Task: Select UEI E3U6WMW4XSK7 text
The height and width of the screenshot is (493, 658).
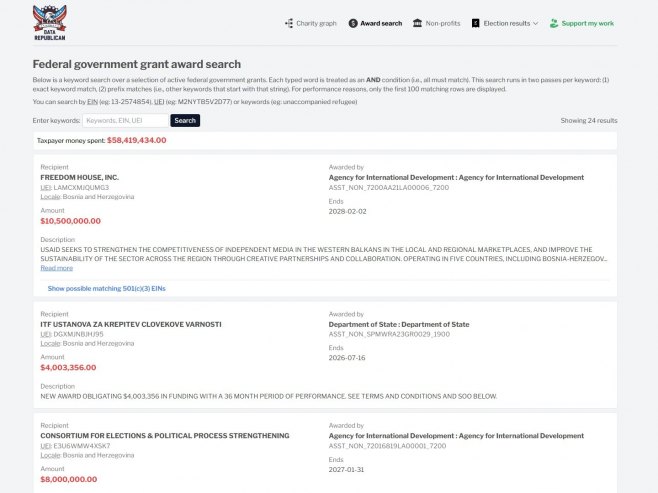Action: (76, 446)
